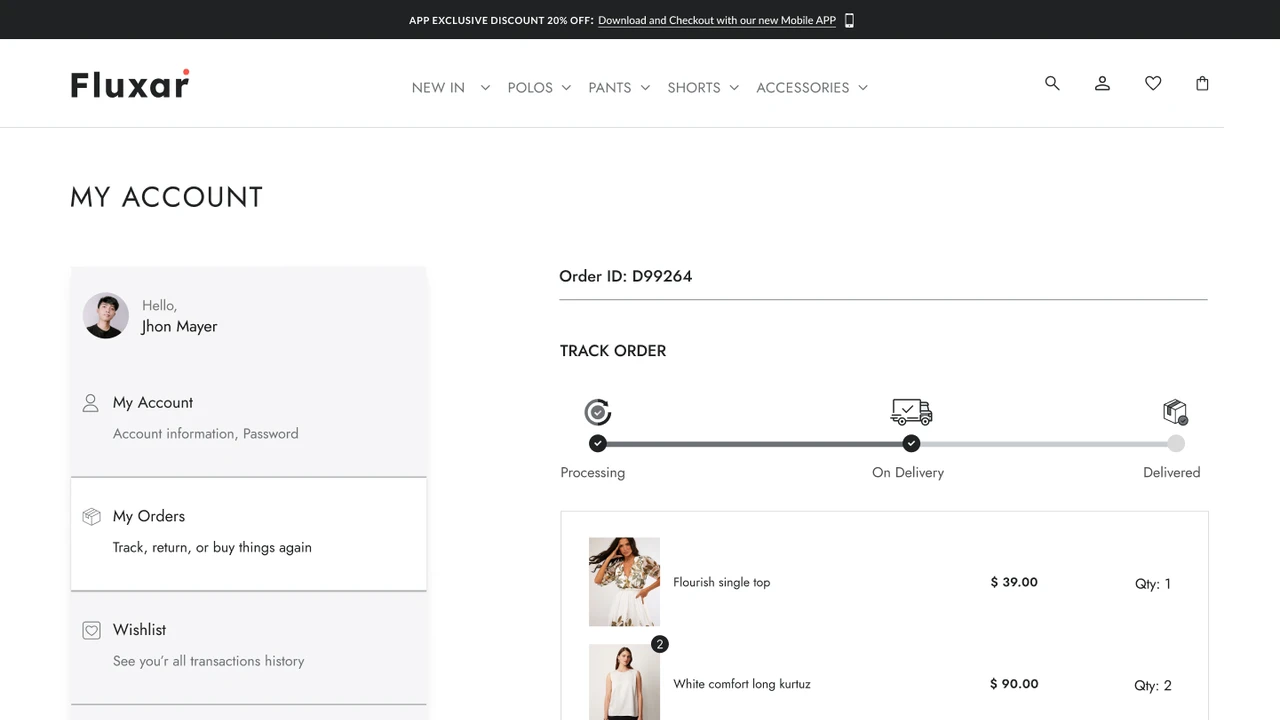This screenshot has width=1280, height=720.
Task: Click the MY ACCOUNT page heading
Action: click(x=166, y=197)
